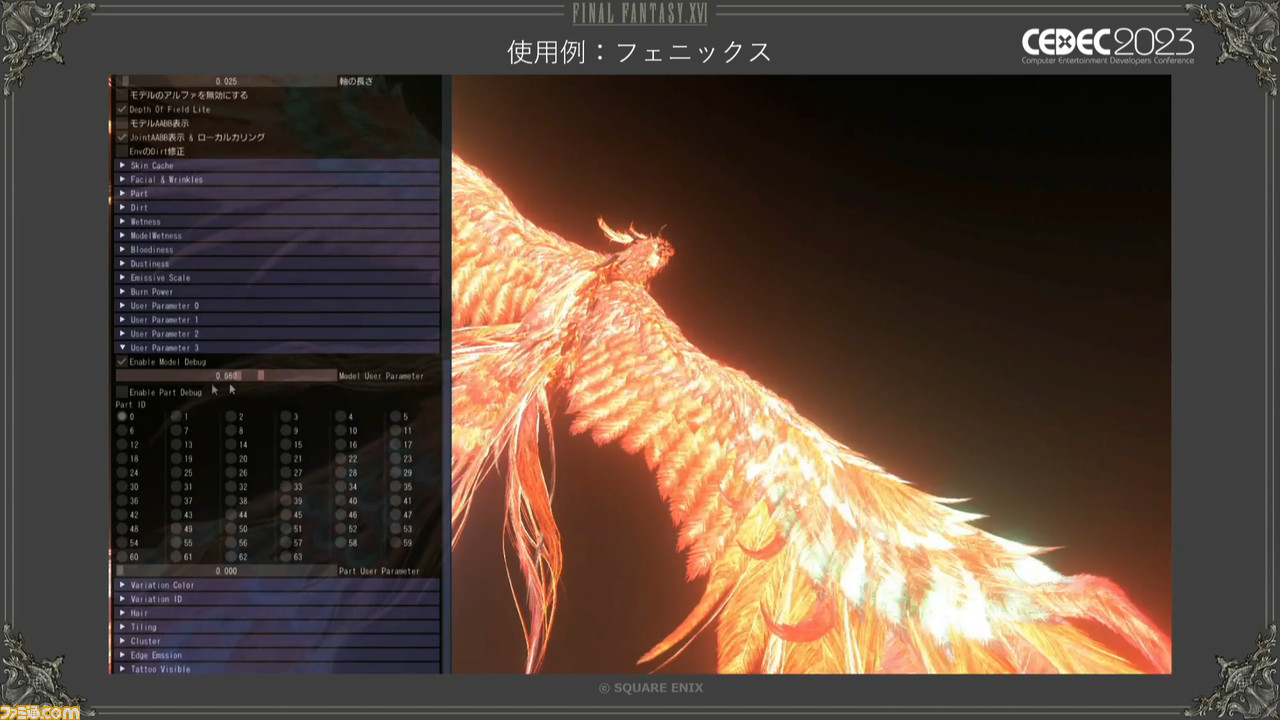Click the Part ID label text
The width and height of the screenshot is (1280, 720).
[x=130, y=404]
